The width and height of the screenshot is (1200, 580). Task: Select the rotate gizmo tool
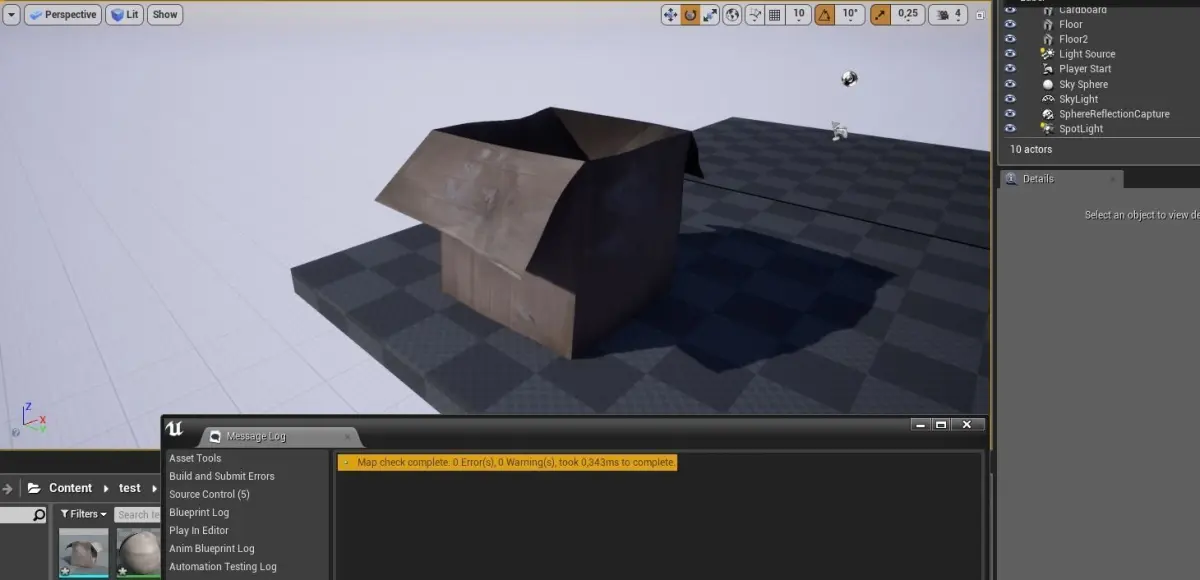pyautogui.click(x=690, y=15)
